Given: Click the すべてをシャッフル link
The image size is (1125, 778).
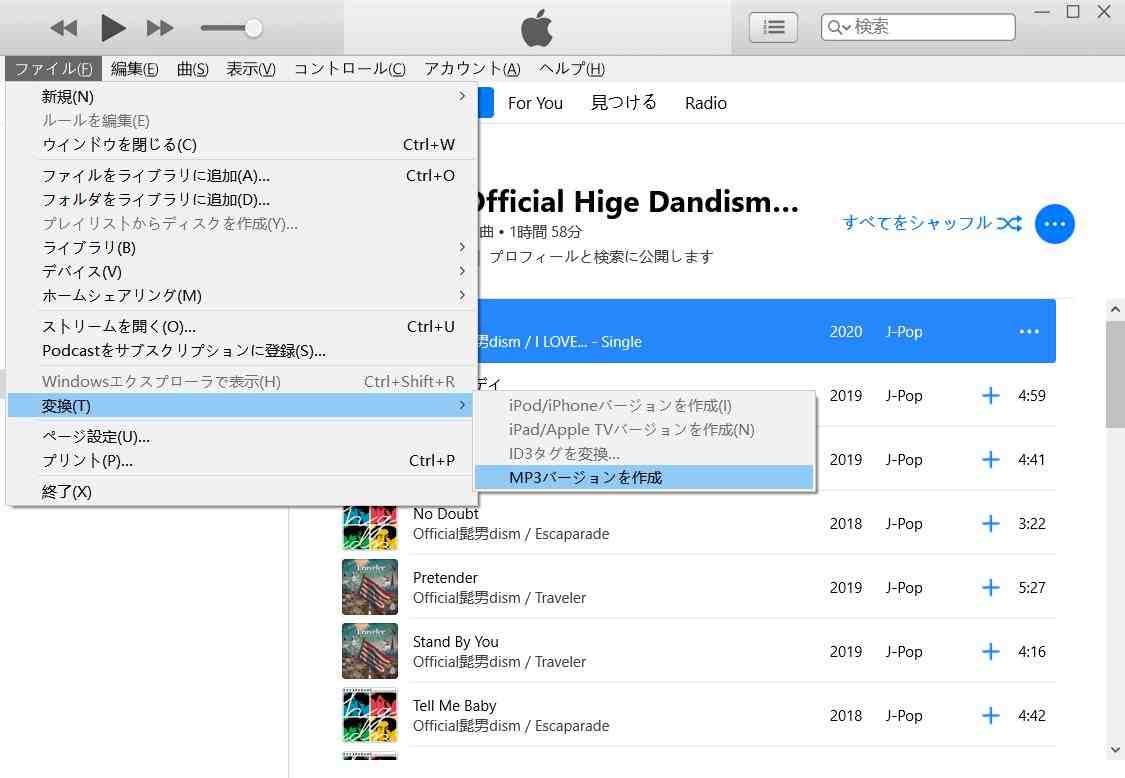Looking at the screenshot, I should [916, 223].
